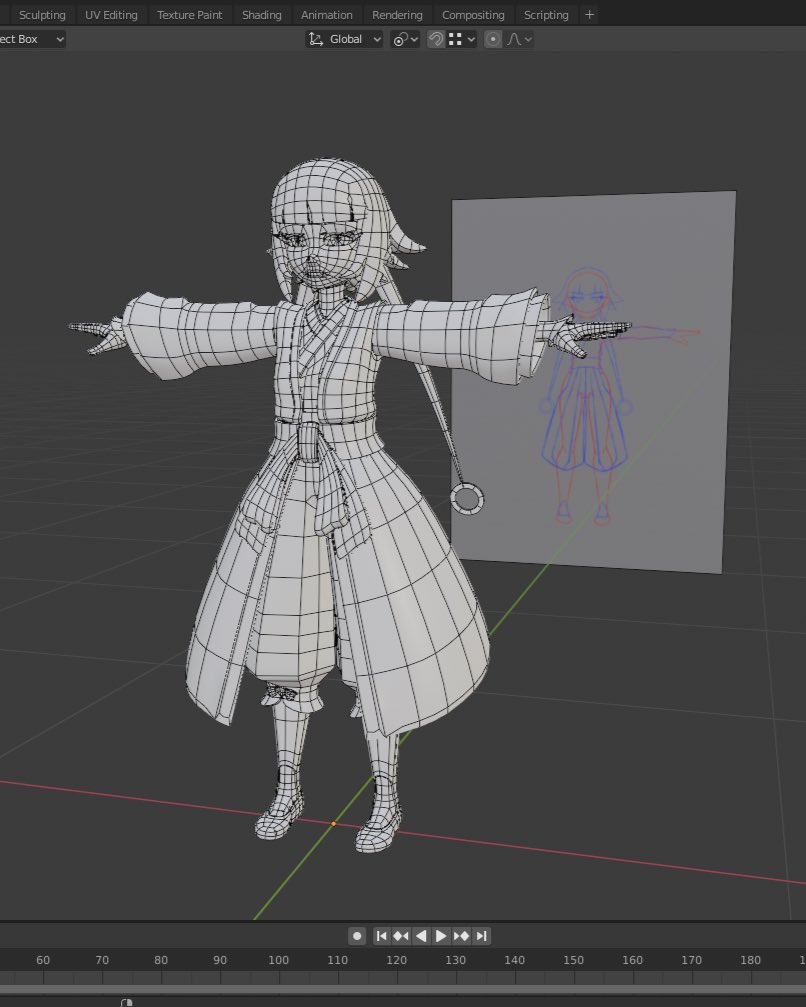Viewport: 806px width, 1007px height.
Task: Switch to the Animation workspace tab
Action: [326, 15]
